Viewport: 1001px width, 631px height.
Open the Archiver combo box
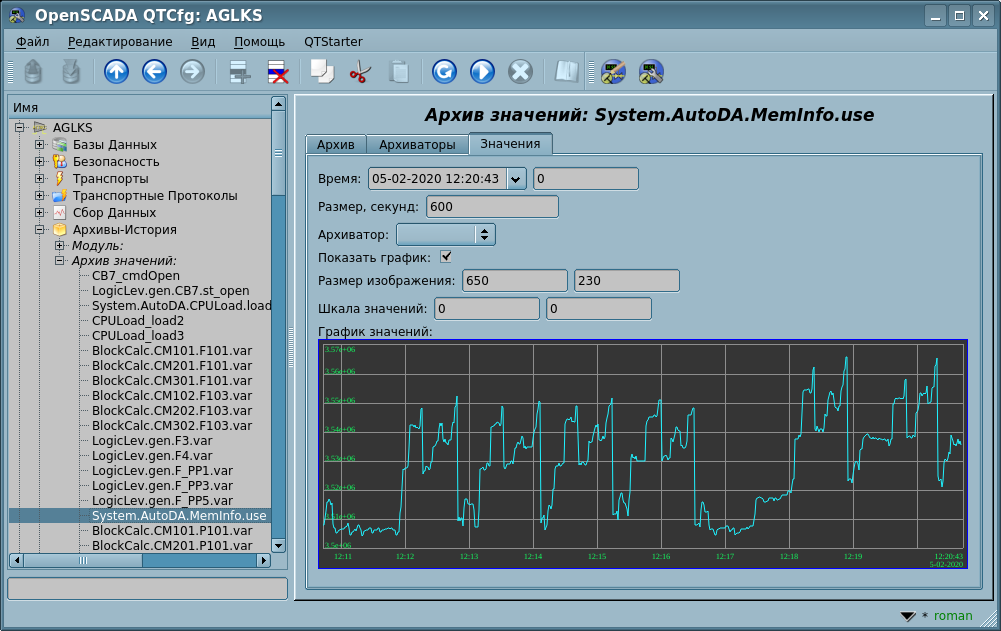tap(446, 234)
